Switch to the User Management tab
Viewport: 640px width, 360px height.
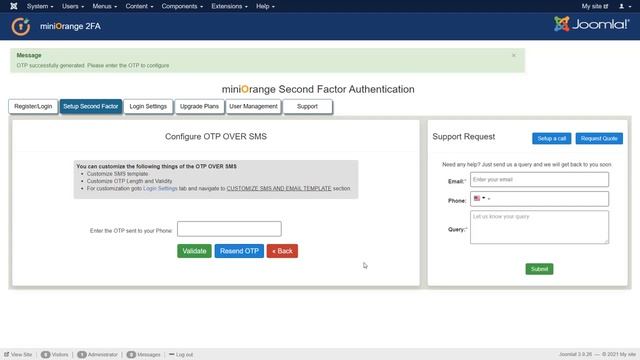pos(253,107)
